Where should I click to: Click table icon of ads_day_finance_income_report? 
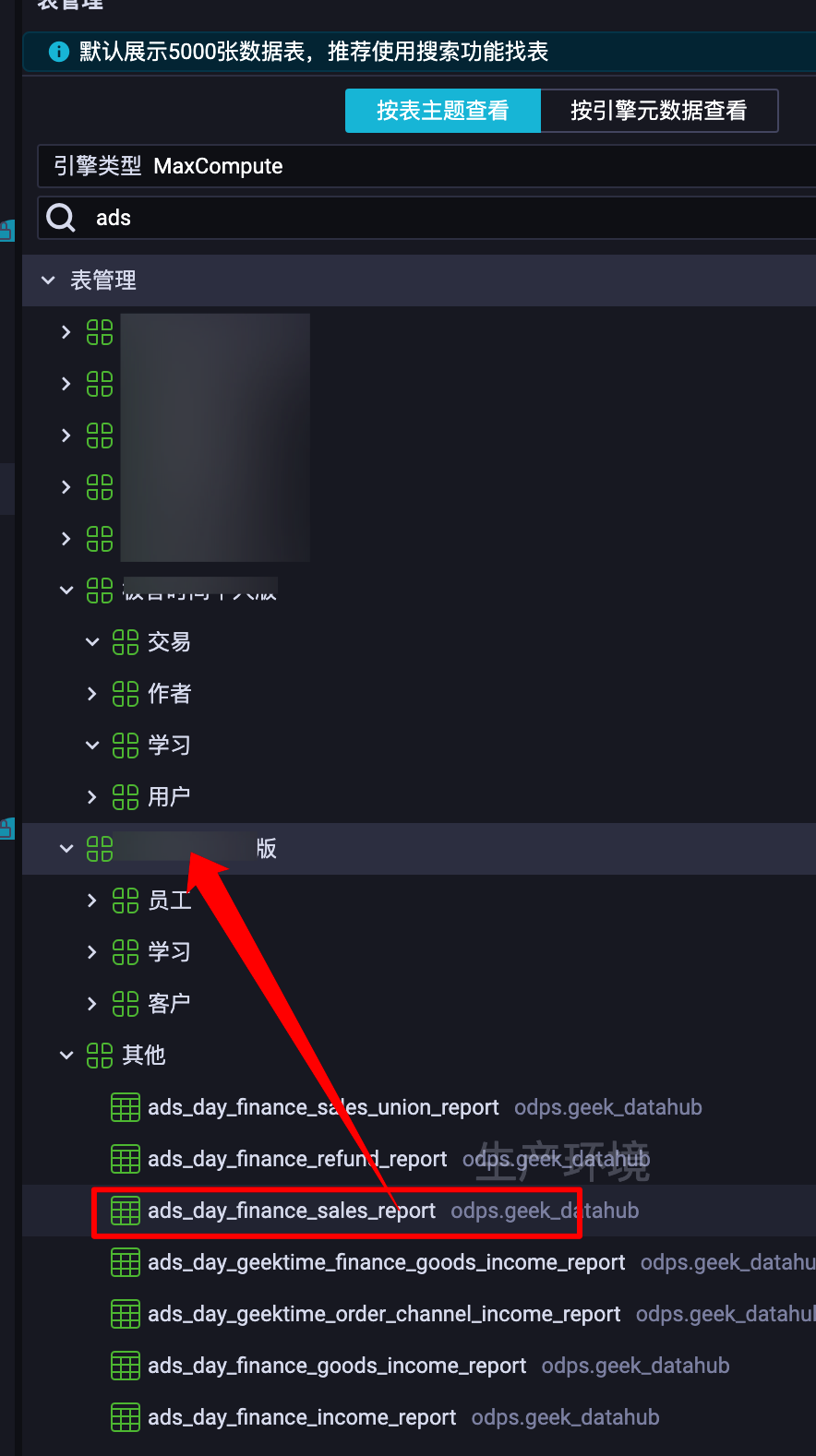[126, 1417]
